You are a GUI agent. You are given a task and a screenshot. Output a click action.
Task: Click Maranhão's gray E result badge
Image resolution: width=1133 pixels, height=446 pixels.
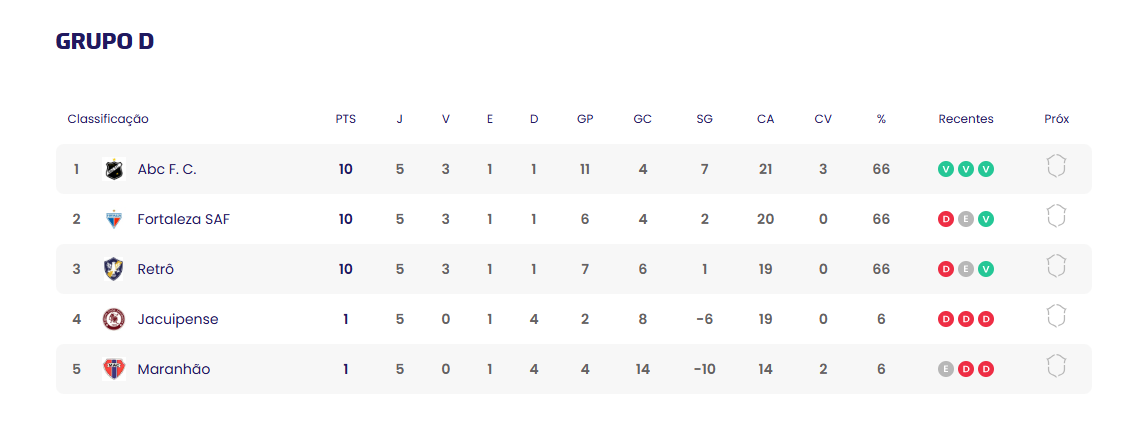point(945,369)
